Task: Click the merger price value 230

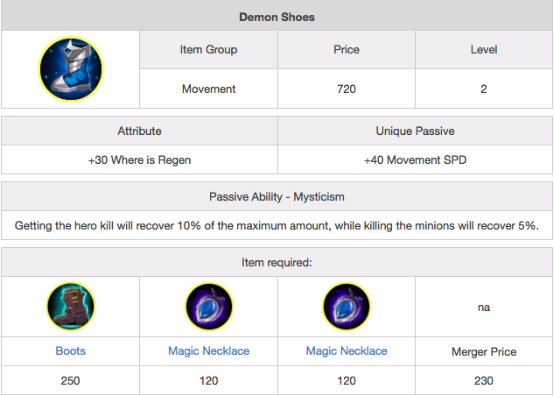Action: click(x=484, y=380)
